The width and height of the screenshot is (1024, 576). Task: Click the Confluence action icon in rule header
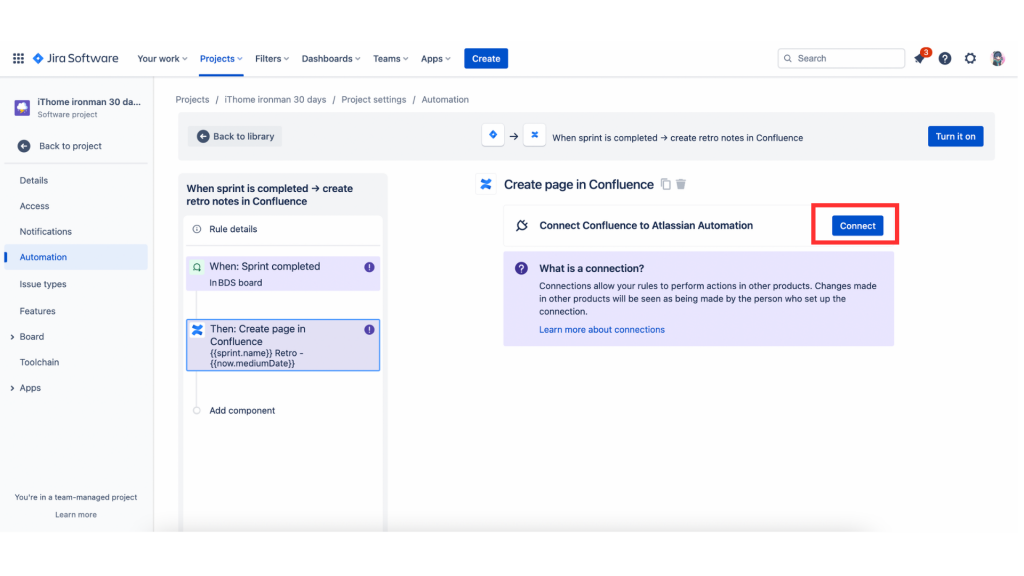pyautogui.click(x=534, y=135)
